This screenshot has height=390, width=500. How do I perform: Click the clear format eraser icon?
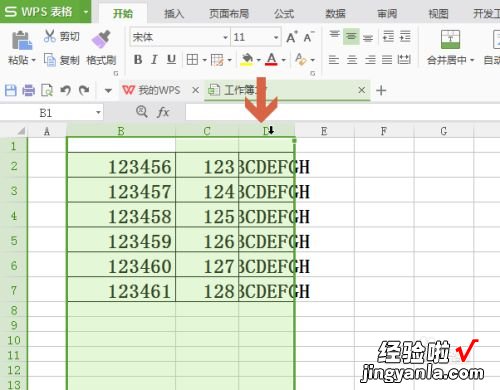pos(301,60)
